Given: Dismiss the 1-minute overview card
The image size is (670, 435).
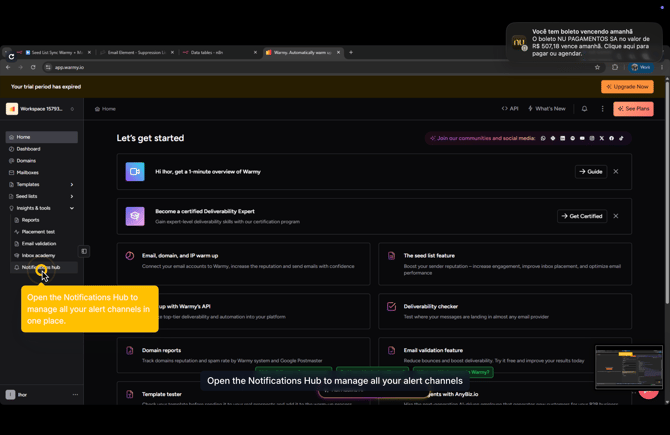Looking at the screenshot, I should [x=616, y=171].
